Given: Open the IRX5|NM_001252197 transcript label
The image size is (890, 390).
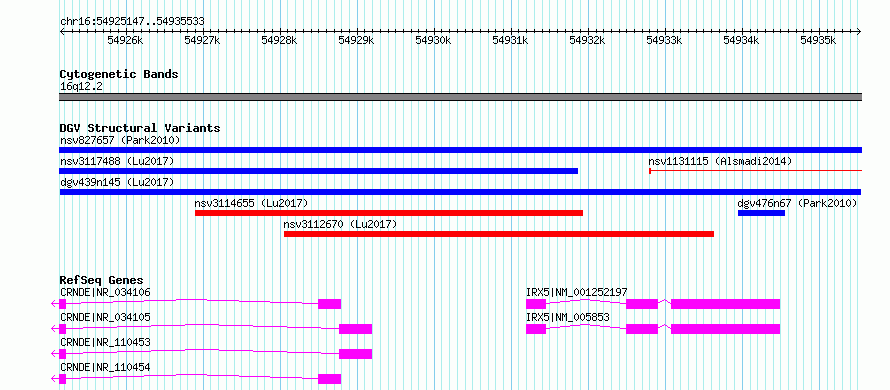Looking at the screenshot, I should (x=577, y=292).
